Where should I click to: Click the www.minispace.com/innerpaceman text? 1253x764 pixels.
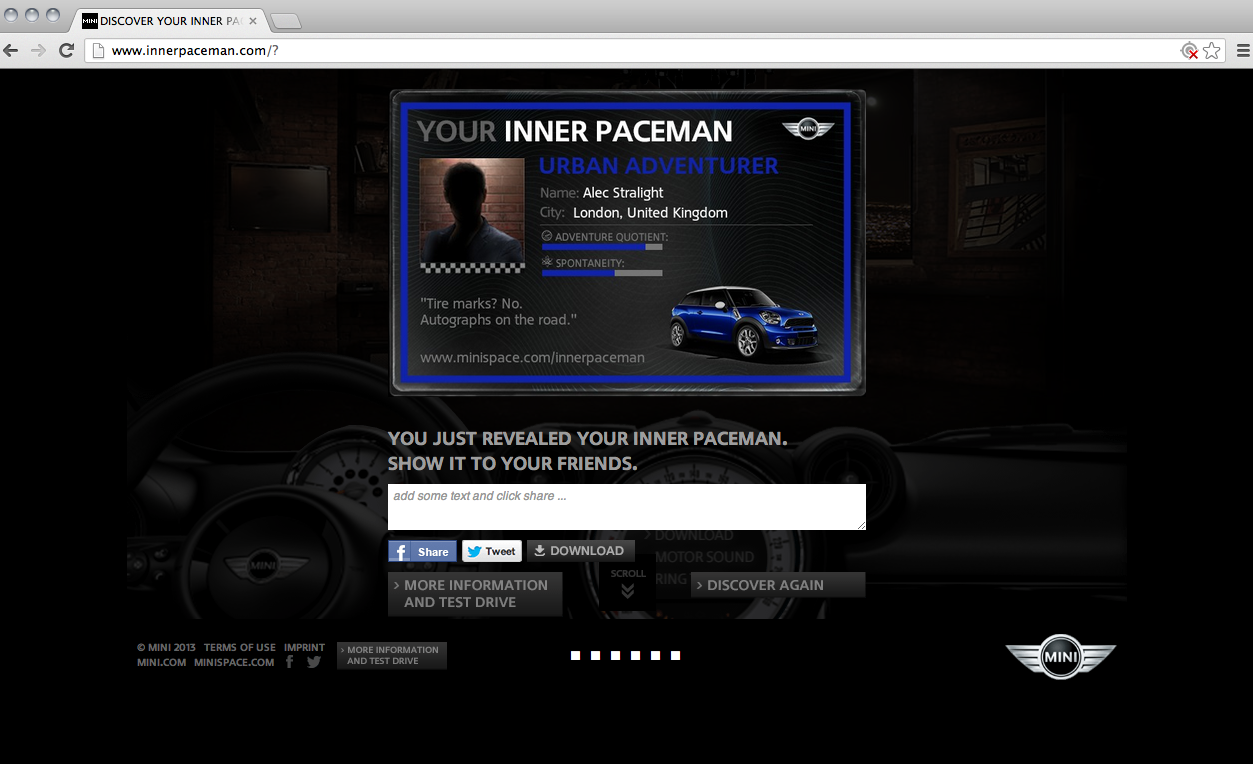point(532,357)
